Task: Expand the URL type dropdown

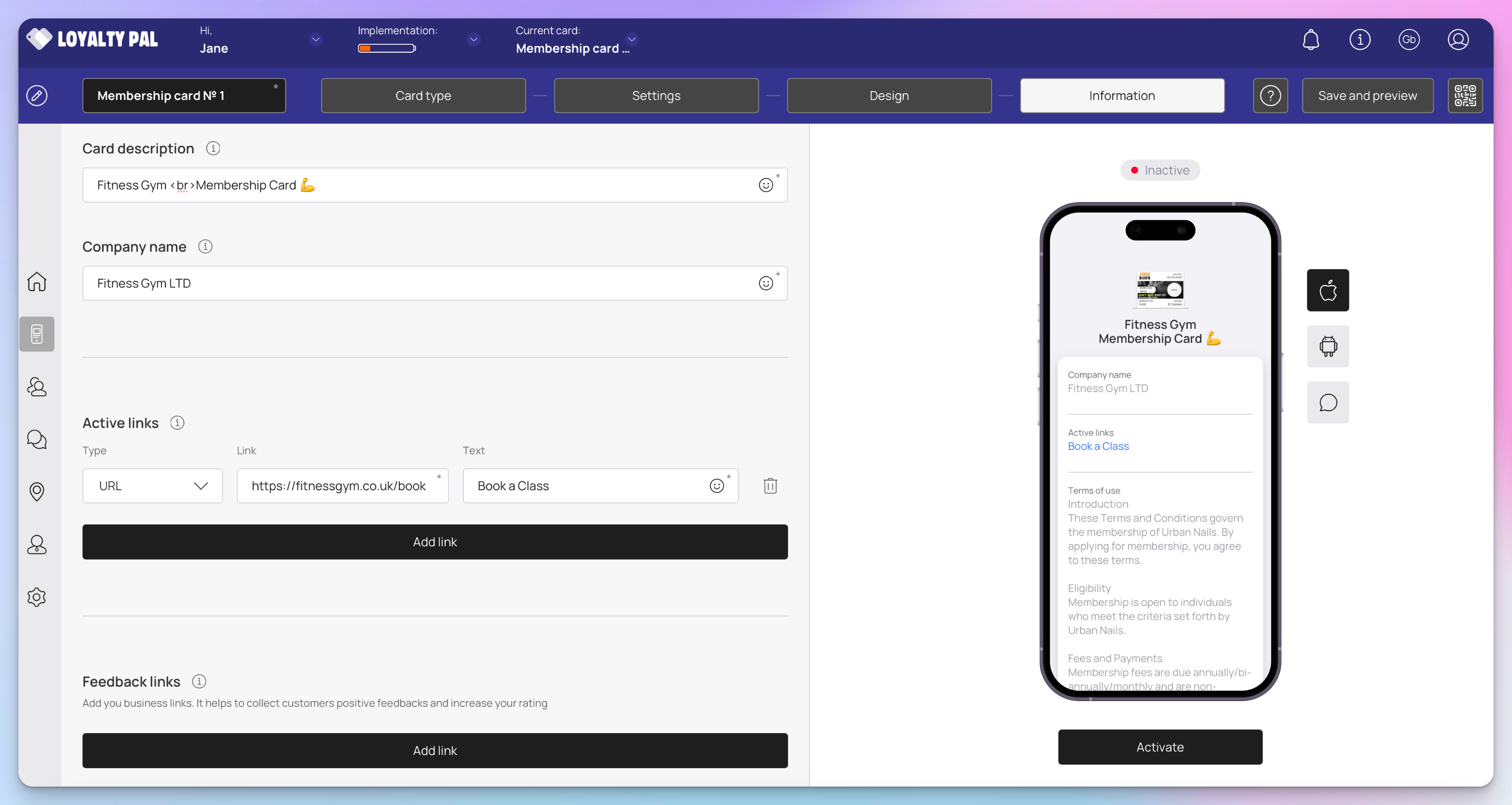Action: (152, 486)
